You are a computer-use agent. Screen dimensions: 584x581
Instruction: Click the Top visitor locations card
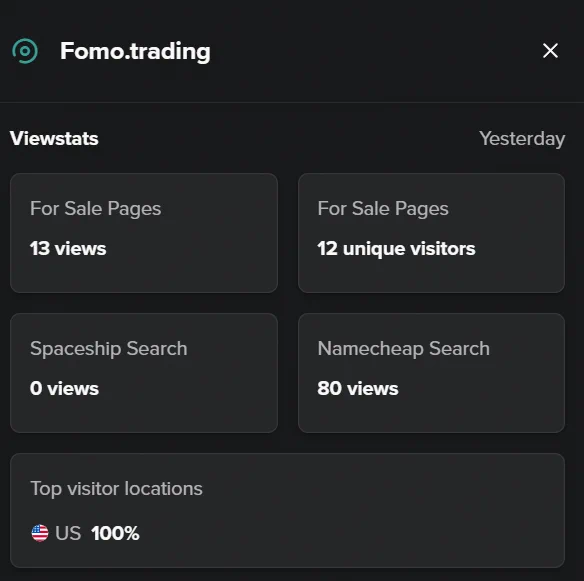288,510
